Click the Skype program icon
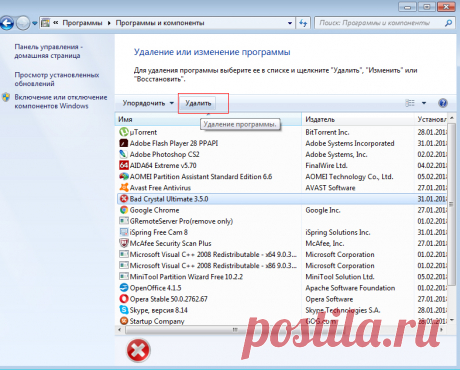The width and height of the screenshot is (460, 370). (124, 310)
